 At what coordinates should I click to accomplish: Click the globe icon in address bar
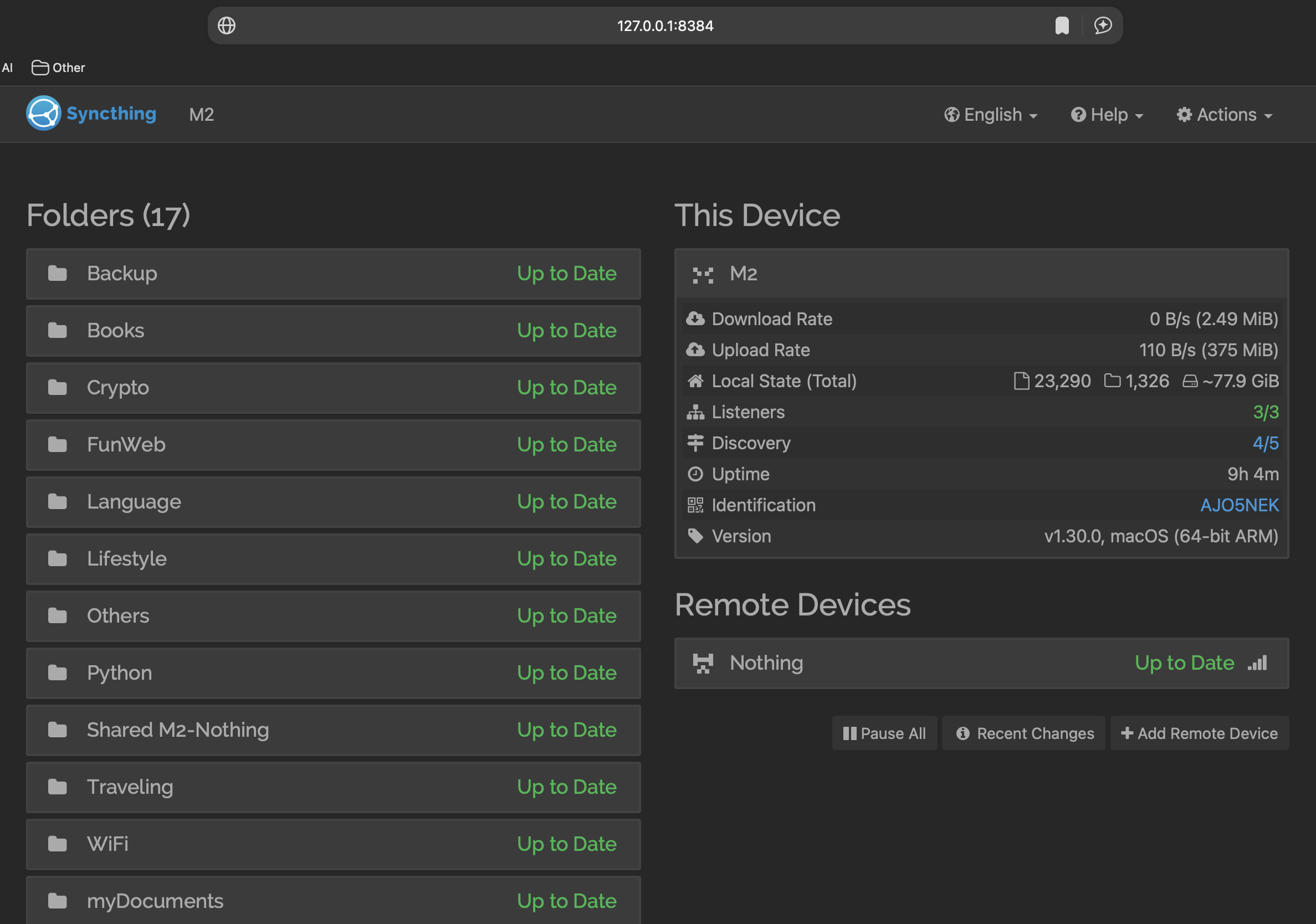(x=227, y=26)
